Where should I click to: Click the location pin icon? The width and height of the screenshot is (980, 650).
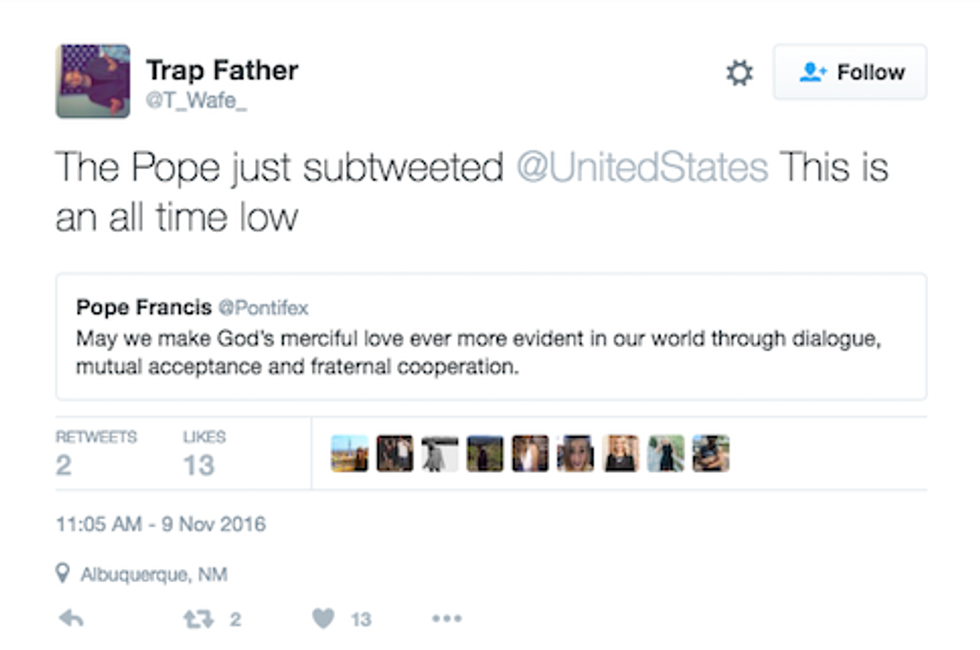click(63, 574)
